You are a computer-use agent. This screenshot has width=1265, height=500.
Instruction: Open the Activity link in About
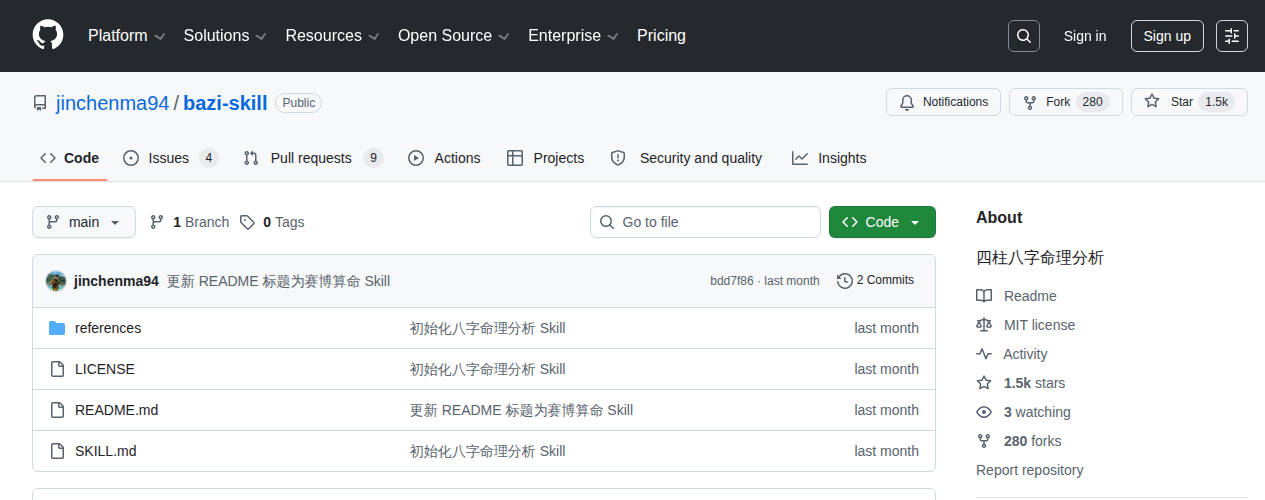point(1026,354)
